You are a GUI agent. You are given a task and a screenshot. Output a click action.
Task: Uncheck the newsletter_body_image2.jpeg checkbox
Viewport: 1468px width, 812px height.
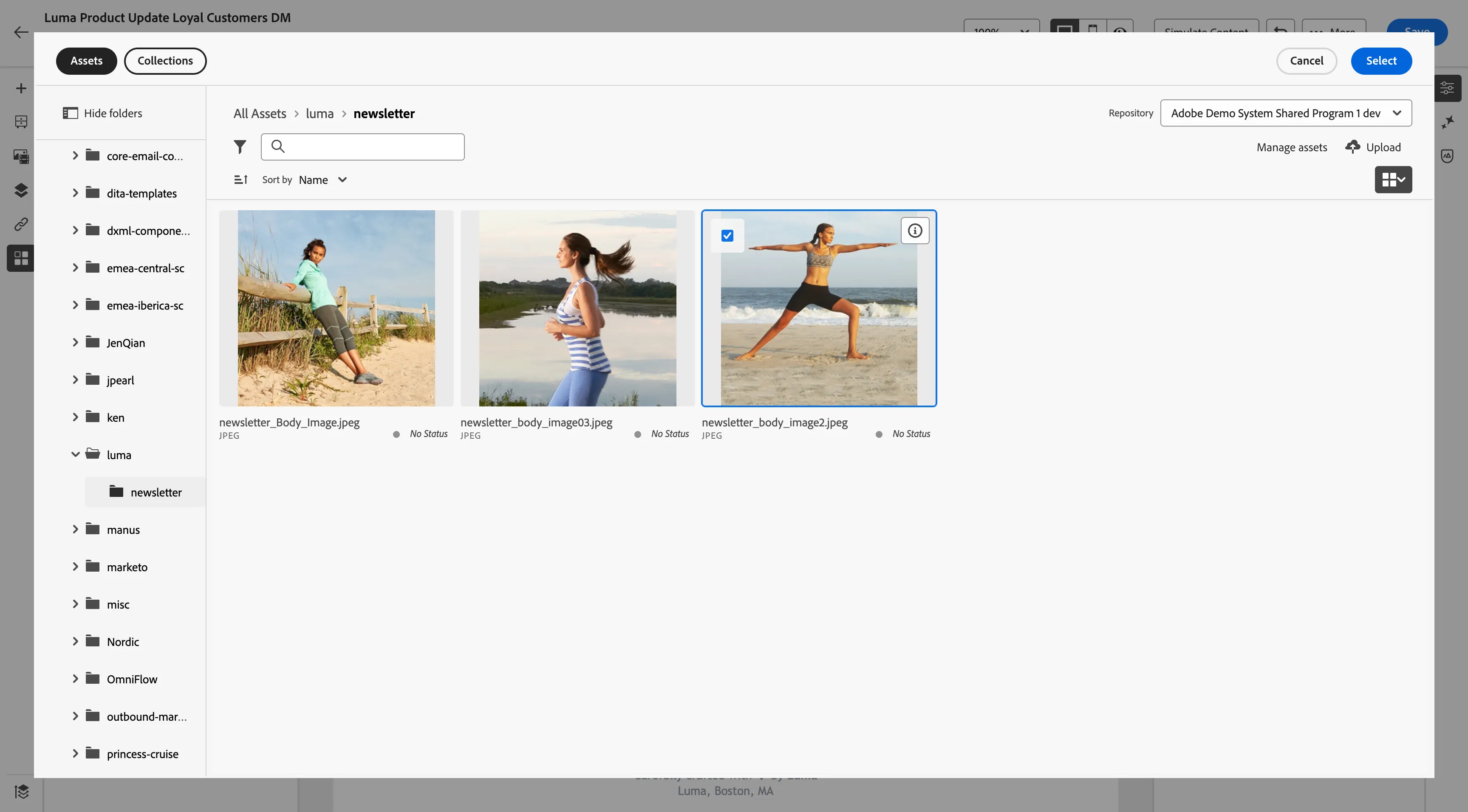[x=727, y=236]
